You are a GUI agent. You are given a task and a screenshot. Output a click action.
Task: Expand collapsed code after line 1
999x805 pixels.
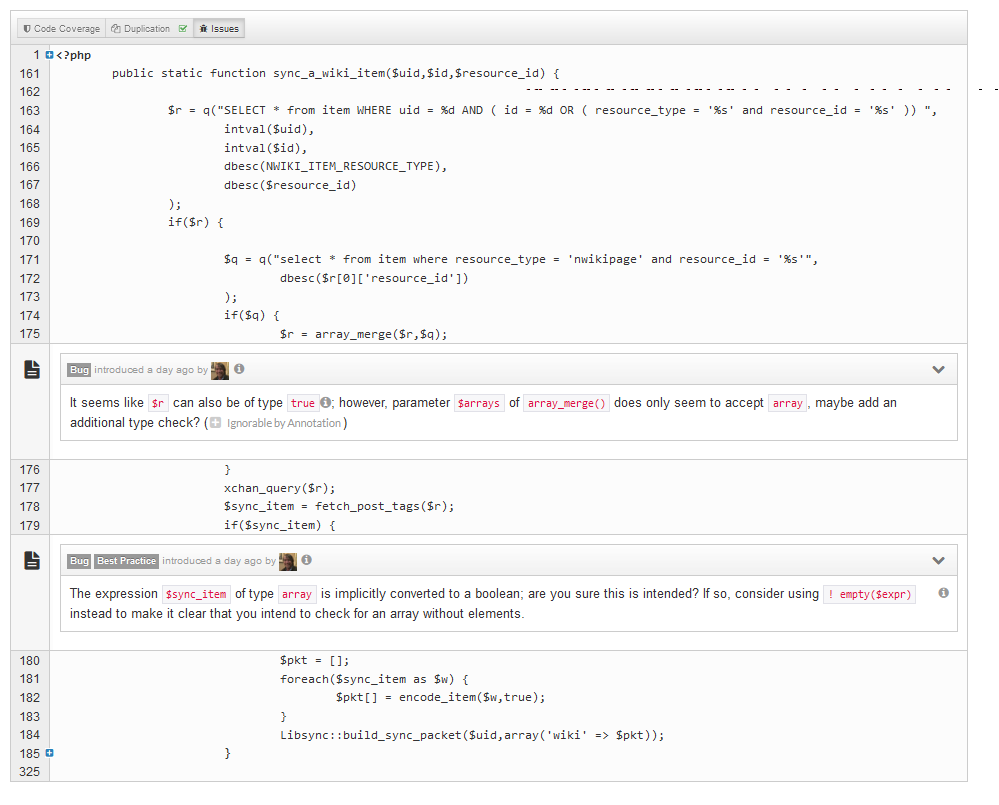pyautogui.click(x=49, y=55)
